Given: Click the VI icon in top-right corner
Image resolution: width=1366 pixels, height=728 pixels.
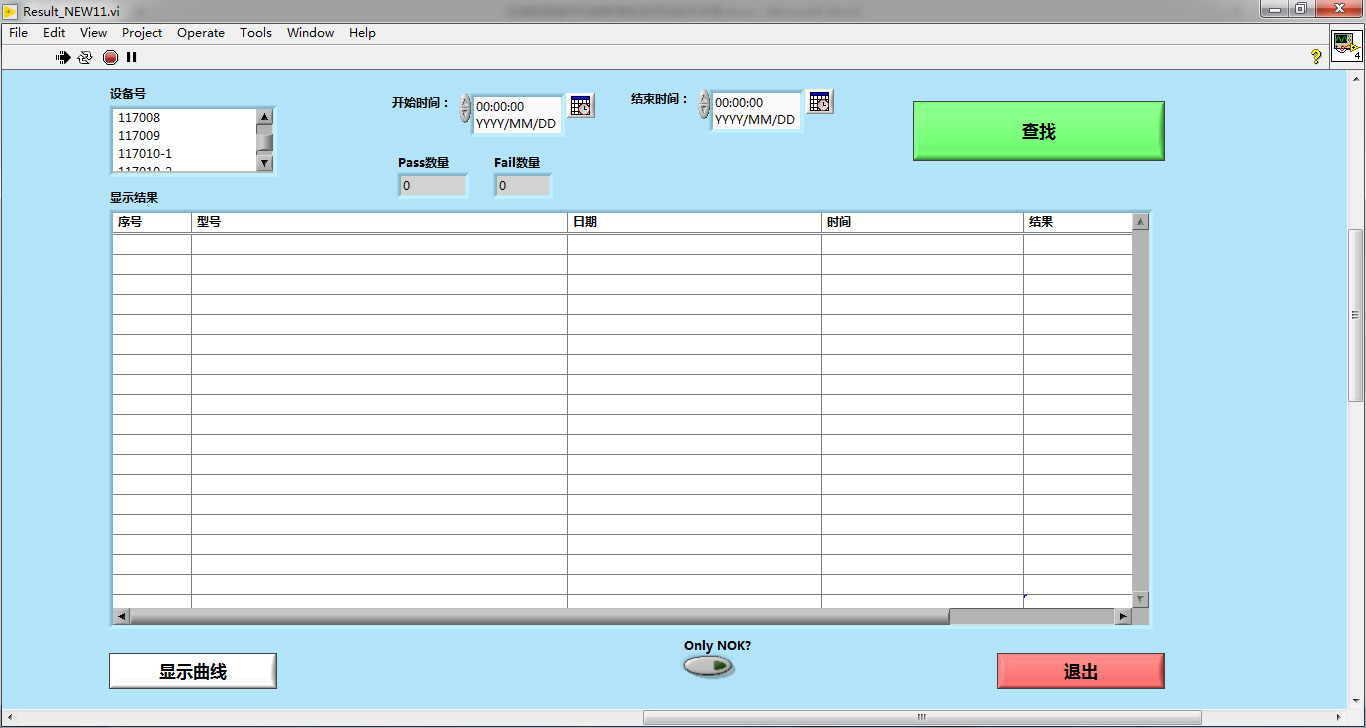Looking at the screenshot, I should pyautogui.click(x=1346, y=45).
